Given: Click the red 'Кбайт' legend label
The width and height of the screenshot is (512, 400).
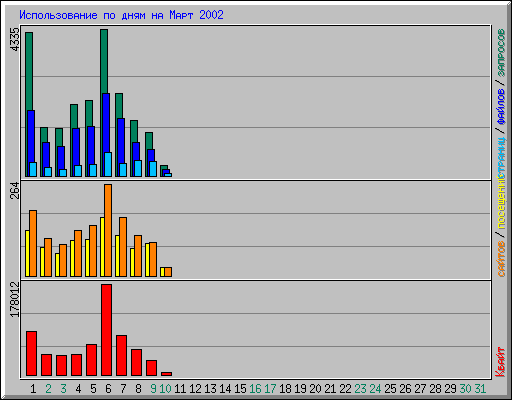Looking at the screenshot, I should pyautogui.click(x=500, y=362).
